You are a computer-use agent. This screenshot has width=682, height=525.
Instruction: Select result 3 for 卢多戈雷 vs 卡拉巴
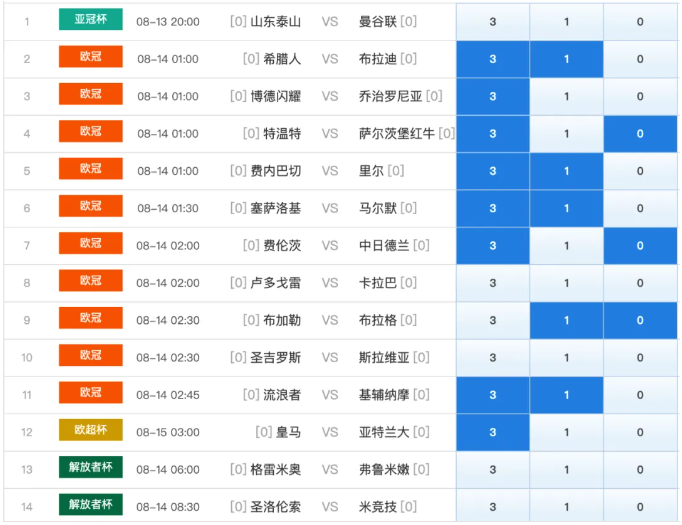pos(493,283)
